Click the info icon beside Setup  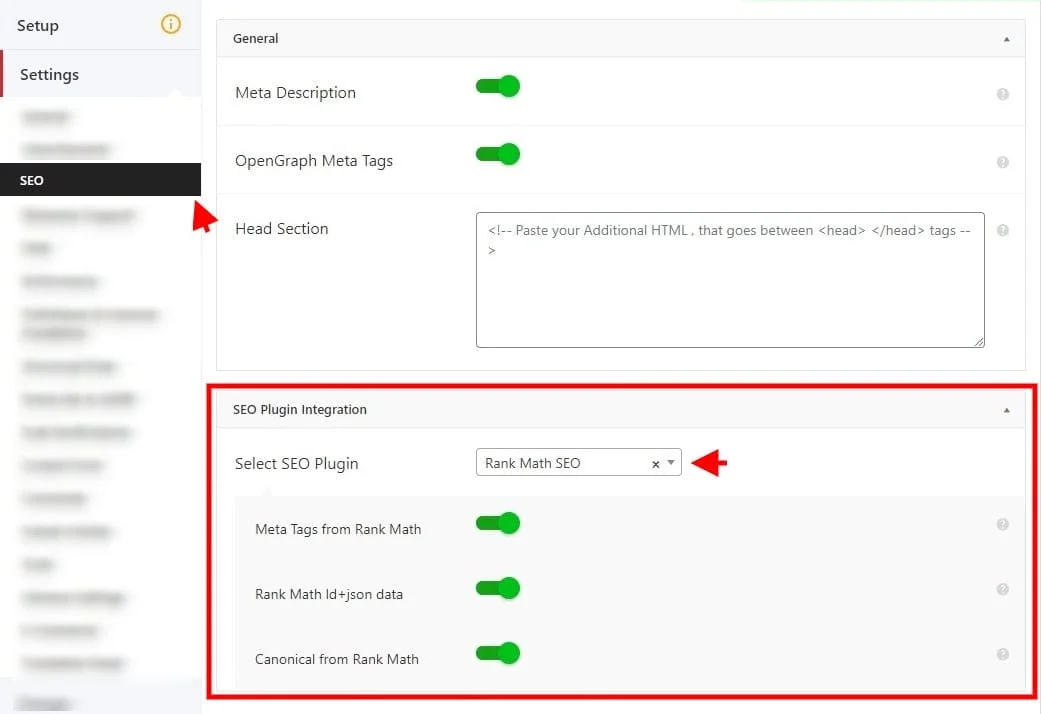[171, 25]
